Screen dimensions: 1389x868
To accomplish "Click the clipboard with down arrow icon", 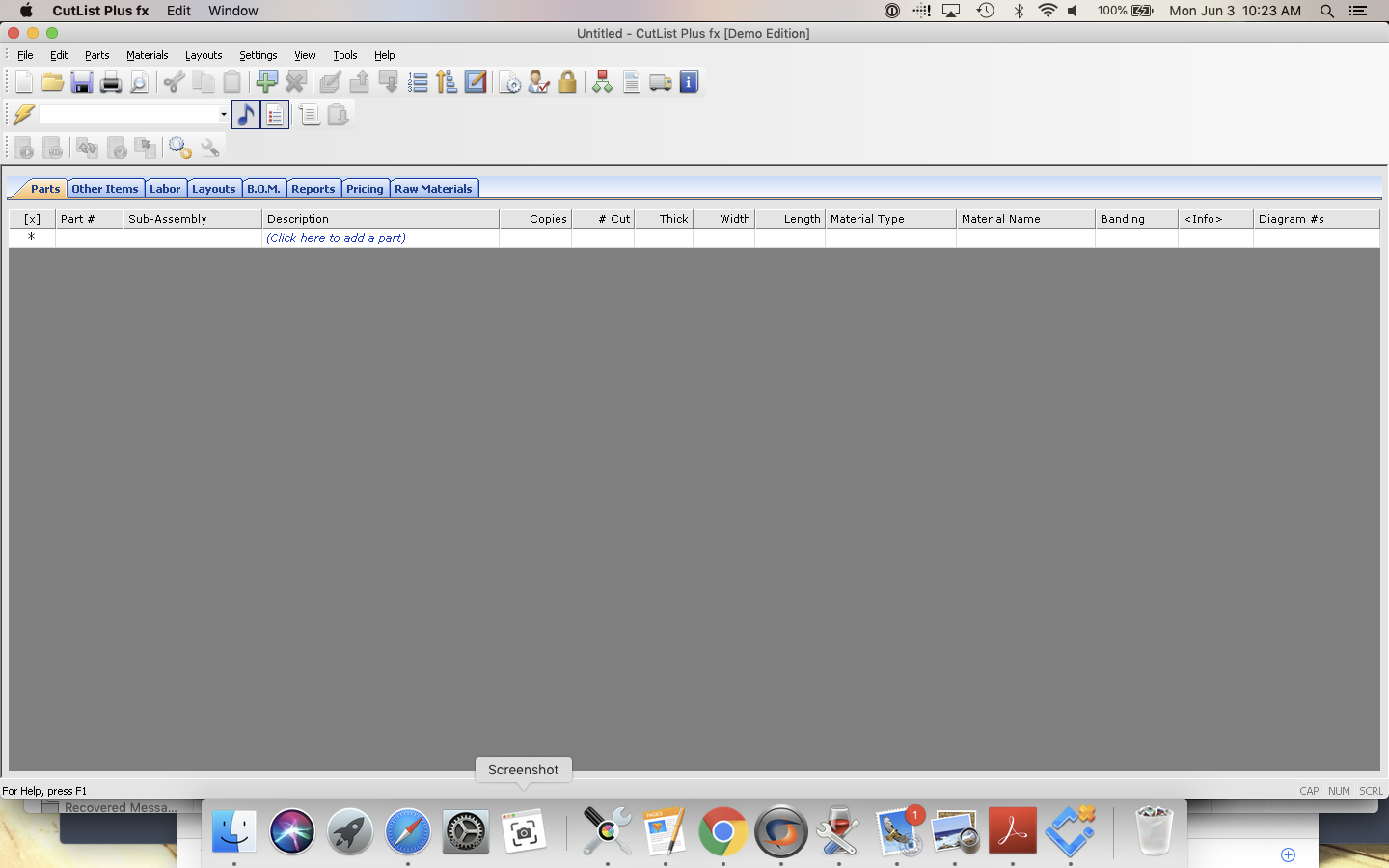I will pyautogui.click(x=339, y=115).
